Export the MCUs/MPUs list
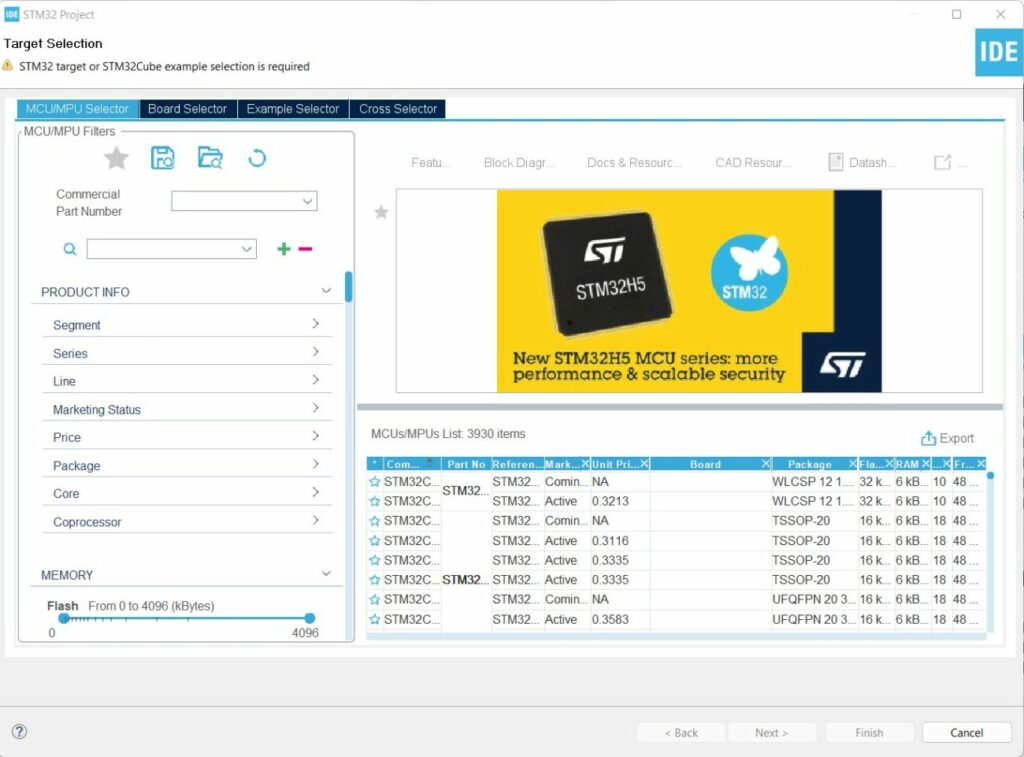This screenshot has width=1024, height=757. click(x=947, y=438)
